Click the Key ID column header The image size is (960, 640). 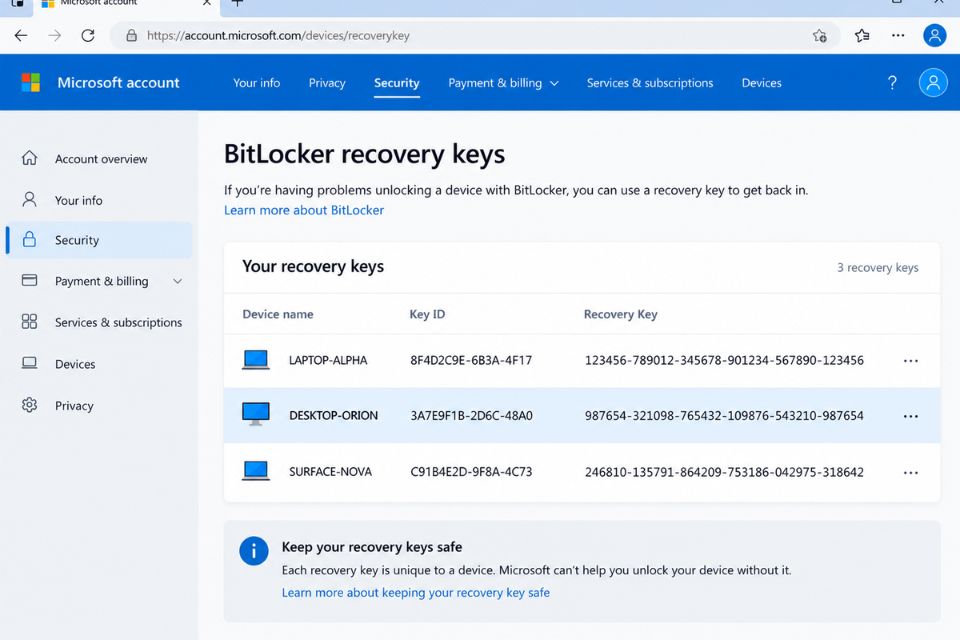tap(427, 314)
